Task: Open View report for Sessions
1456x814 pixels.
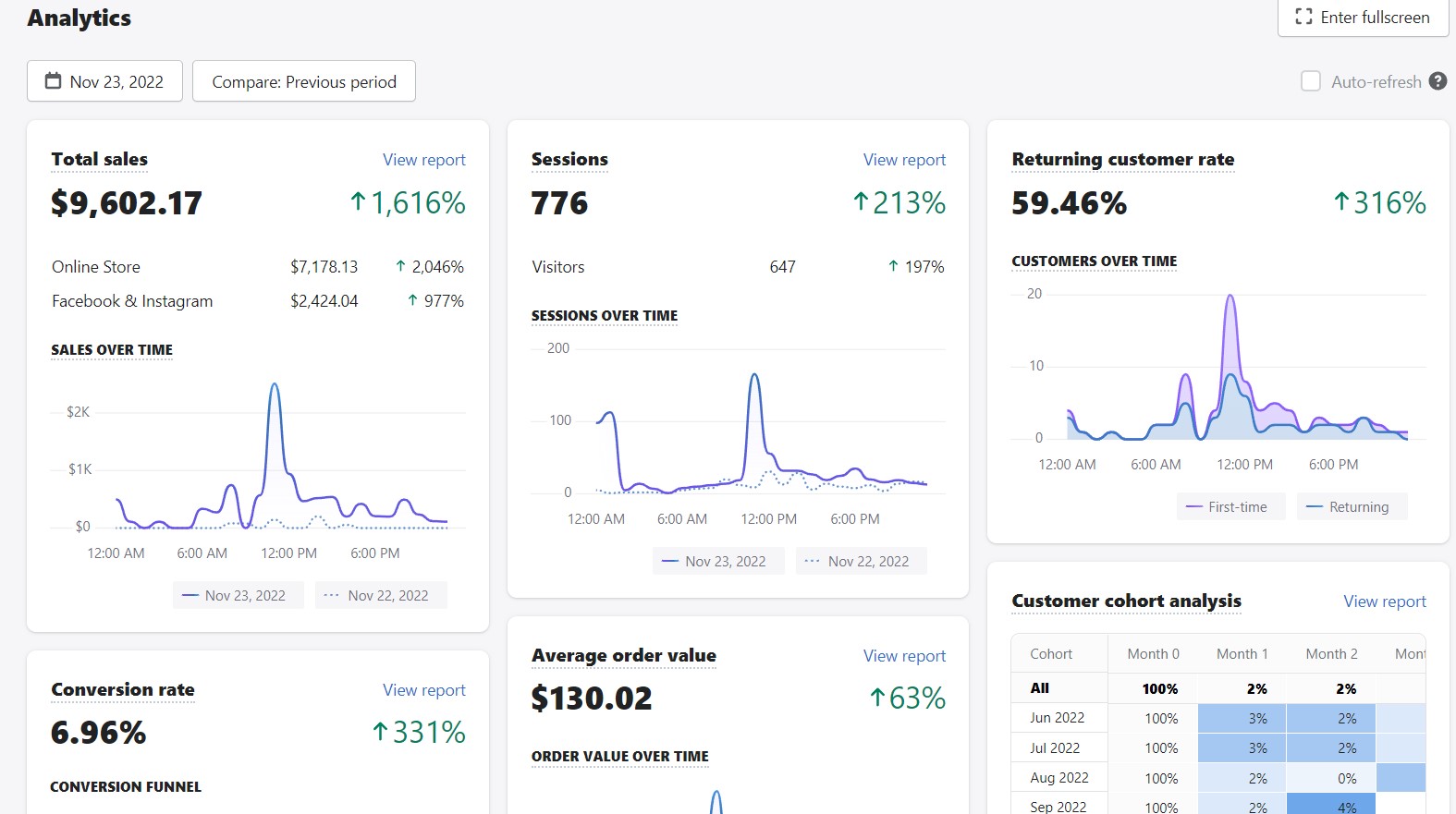Action: click(x=904, y=160)
